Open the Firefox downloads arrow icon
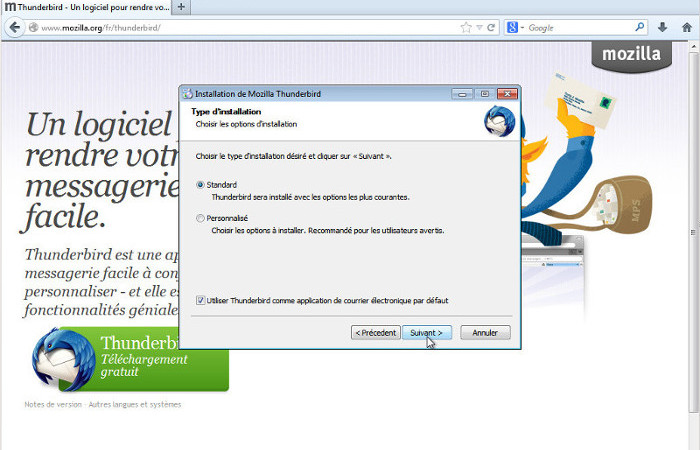Image resolution: width=700 pixels, height=450 pixels. pyautogui.click(x=662, y=27)
